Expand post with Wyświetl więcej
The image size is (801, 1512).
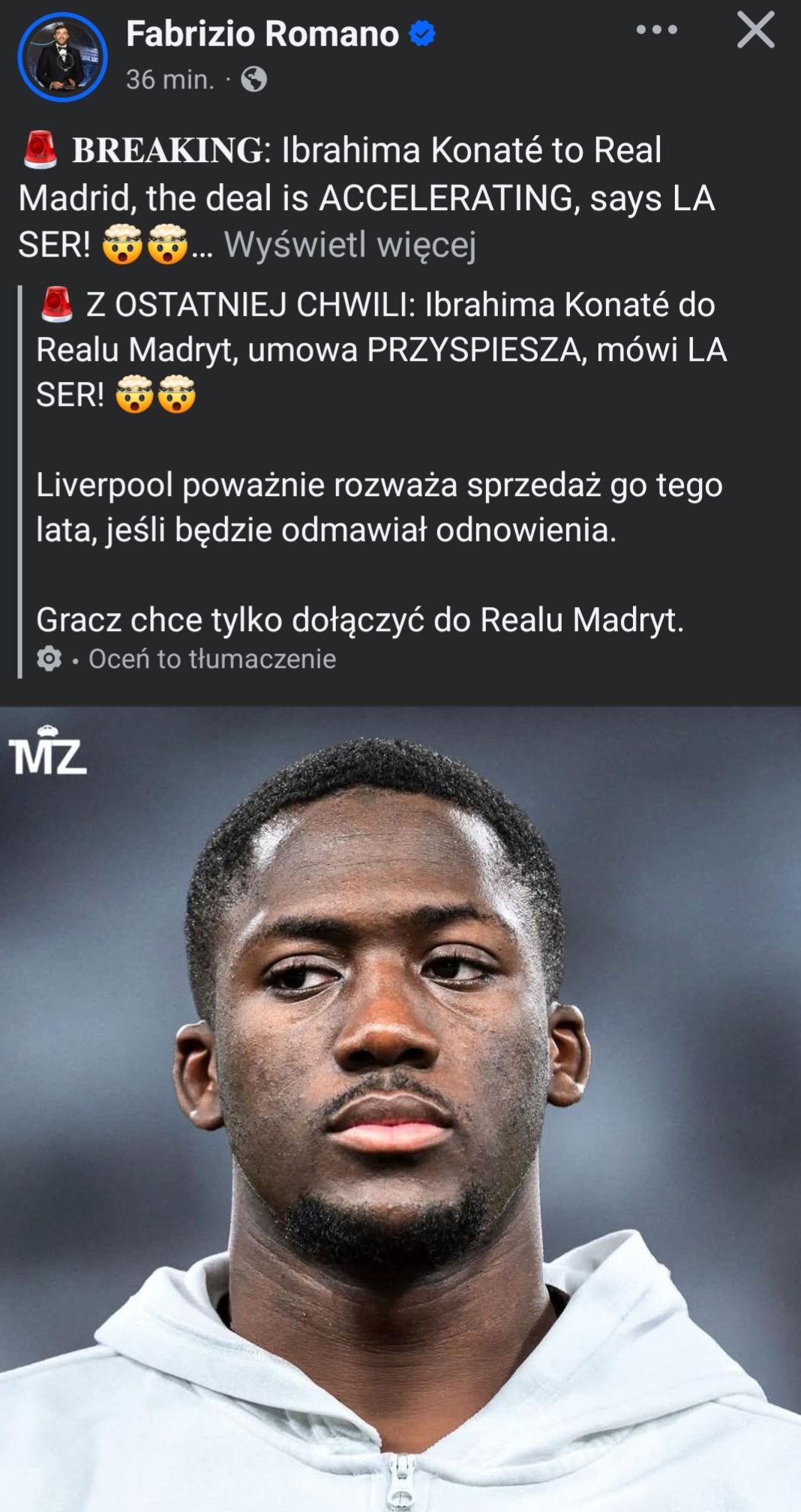tap(350, 245)
